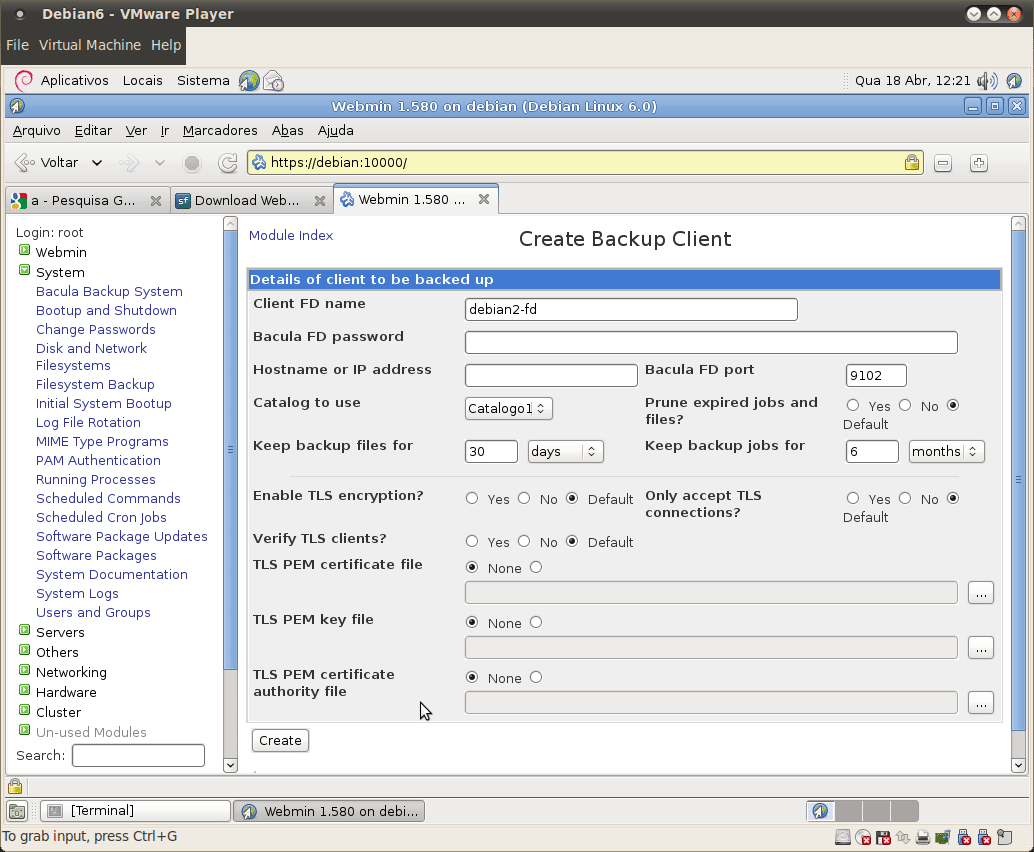Viewport: 1034px width, 852px height.
Task: Click the Voltar back arrow icon
Action: [24, 162]
